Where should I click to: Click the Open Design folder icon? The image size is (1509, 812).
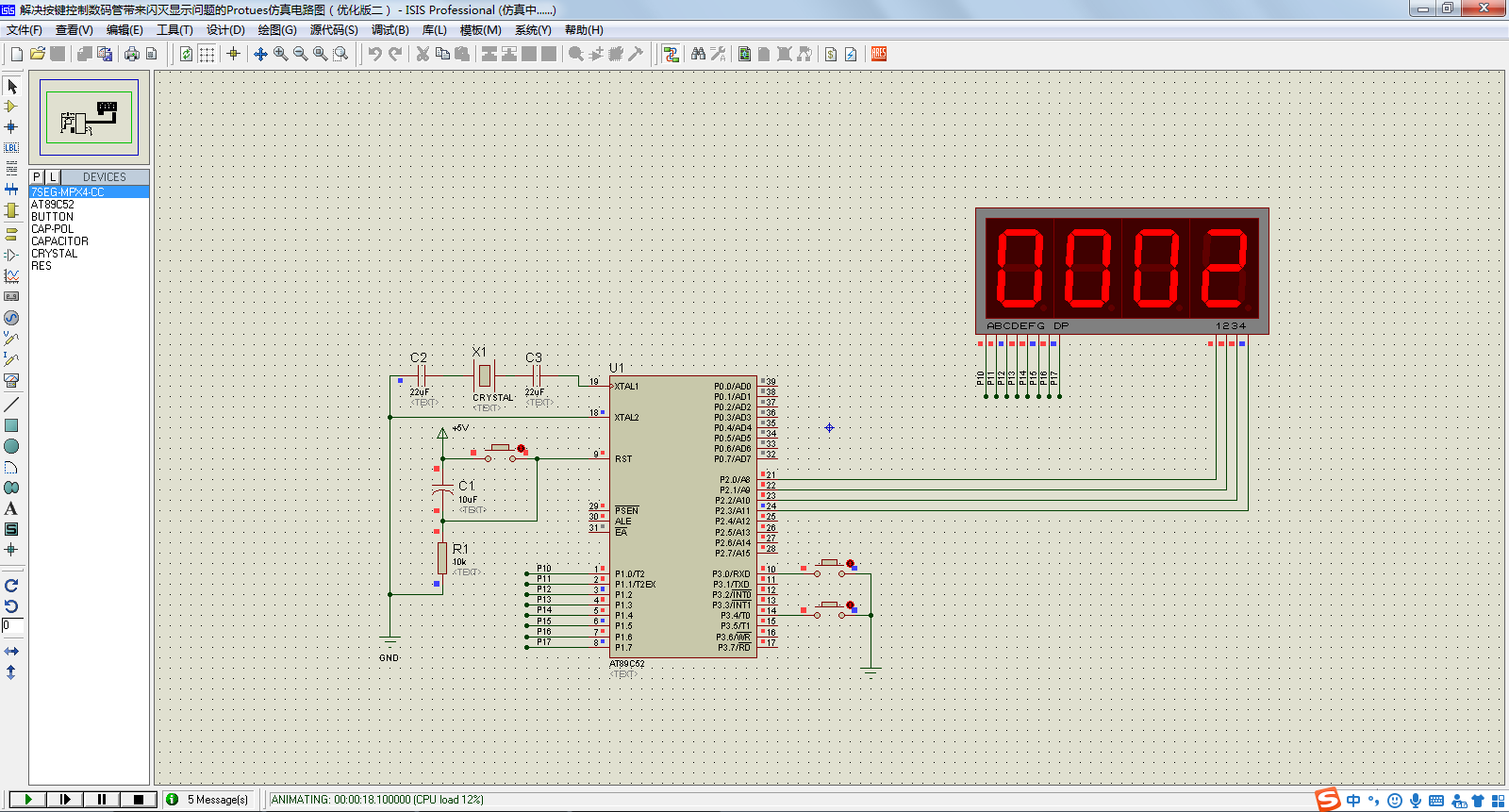(38, 54)
